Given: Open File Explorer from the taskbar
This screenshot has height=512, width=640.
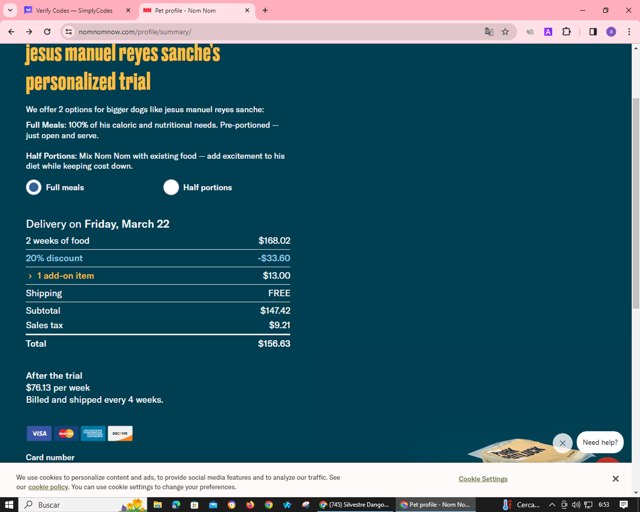Looking at the screenshot, I should [x=158, y=505].
